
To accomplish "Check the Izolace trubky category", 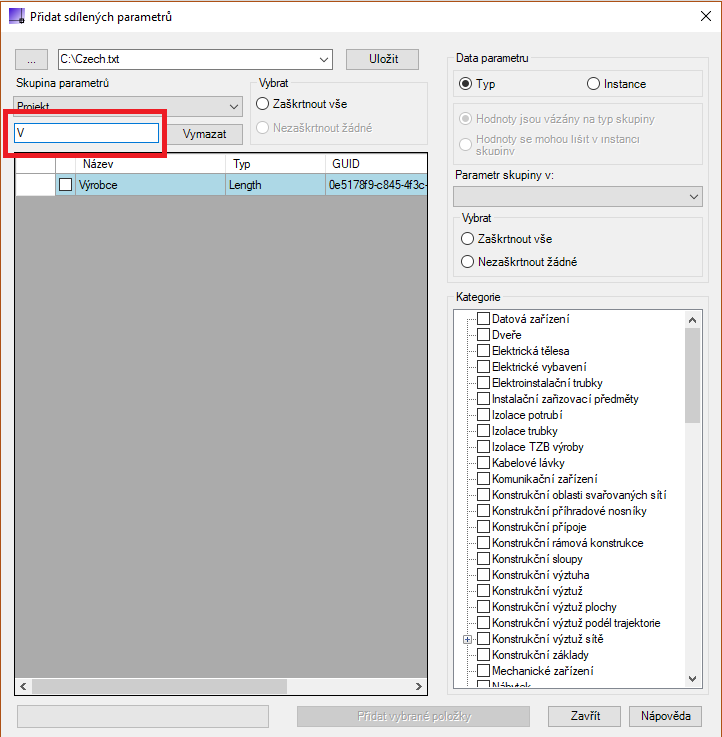I will (483, 431).
